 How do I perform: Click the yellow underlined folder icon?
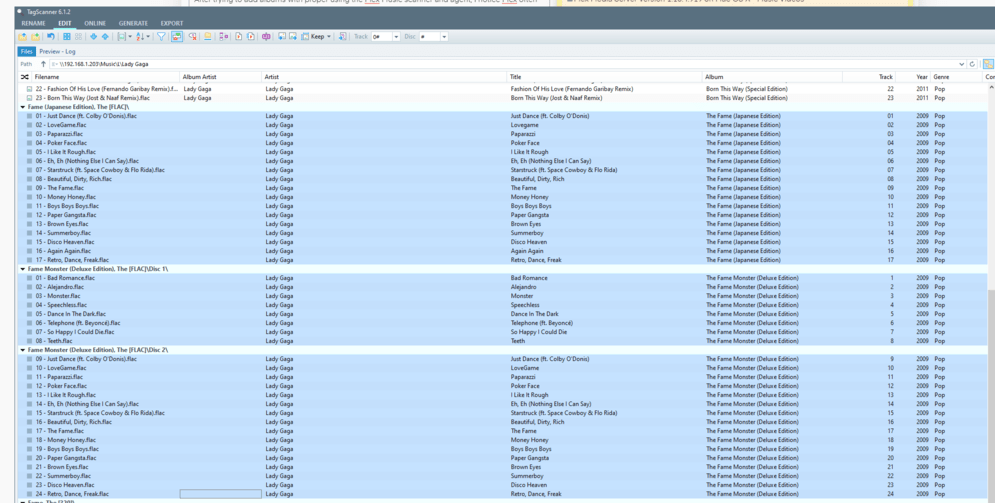point(208,37)
